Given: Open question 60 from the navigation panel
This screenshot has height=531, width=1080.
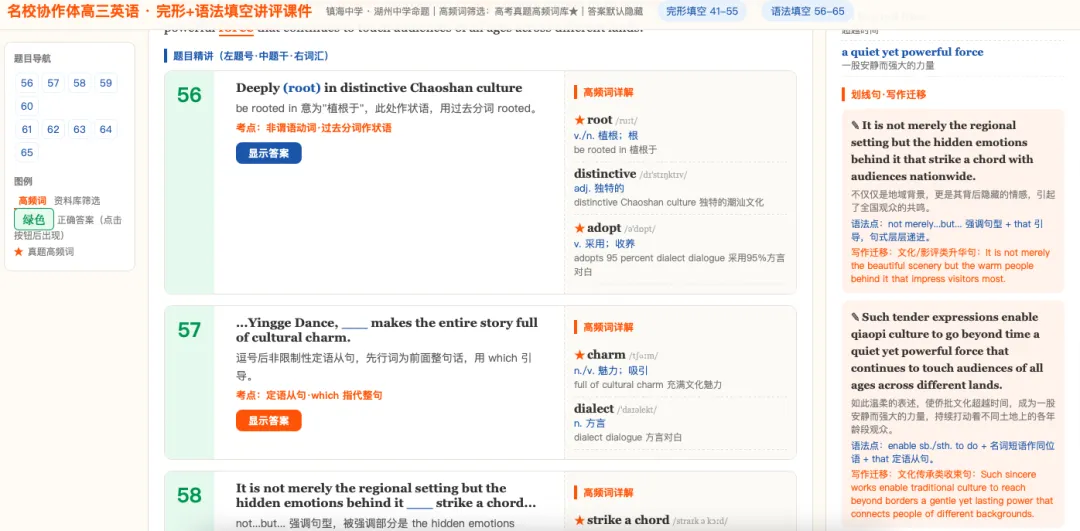Looking at the screenshot, I should (x=27, y=106).
